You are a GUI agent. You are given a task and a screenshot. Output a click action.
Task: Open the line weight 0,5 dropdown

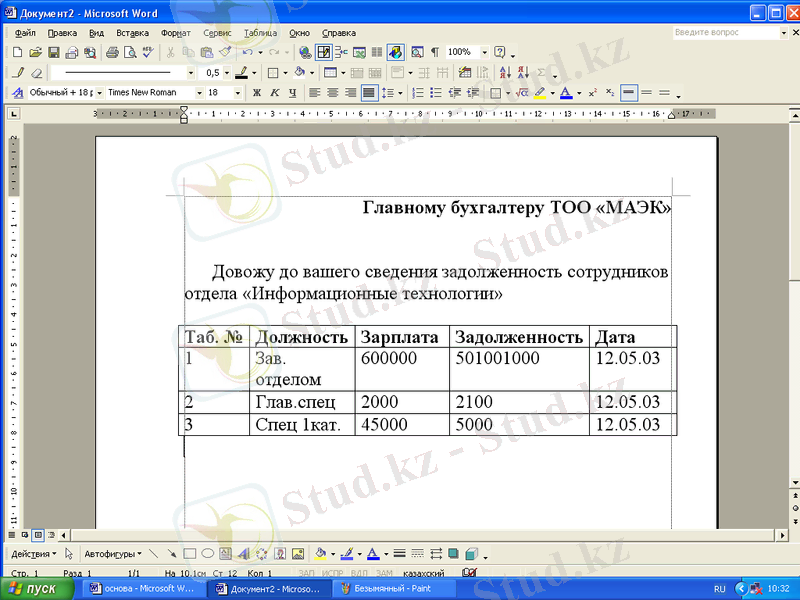[x=227, y=73]
